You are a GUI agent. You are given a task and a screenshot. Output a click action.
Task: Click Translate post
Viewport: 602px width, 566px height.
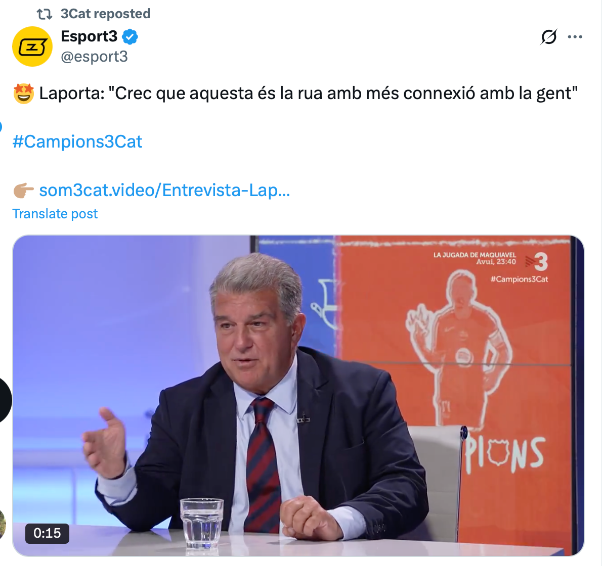(x=55, y=213)
